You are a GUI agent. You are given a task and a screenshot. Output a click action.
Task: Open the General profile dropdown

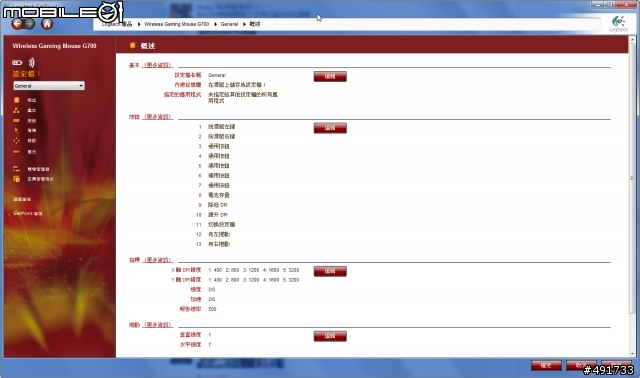tap(49, 86)
